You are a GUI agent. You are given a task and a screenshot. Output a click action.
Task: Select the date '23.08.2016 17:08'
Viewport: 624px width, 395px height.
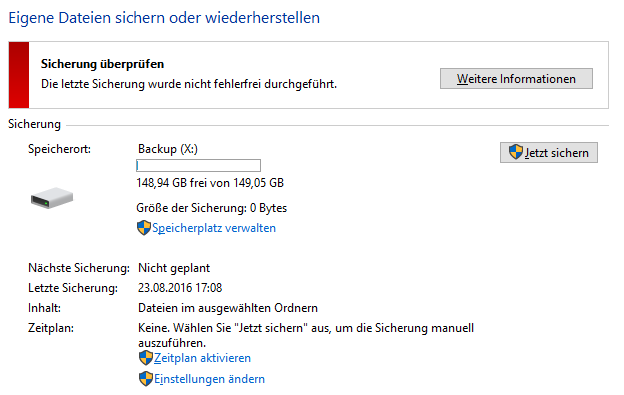click(x=180, y=288)
